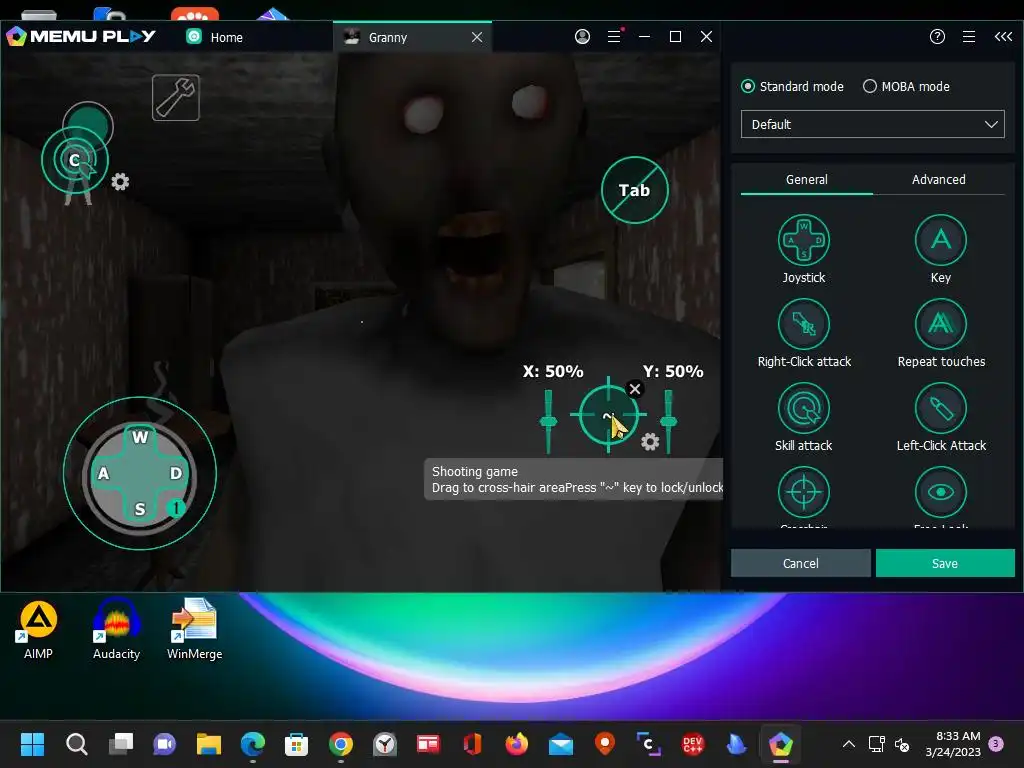This screenshot has width=1024, height=768.
Task: Open settings gear beside crosshair control
Action: (650, 442)
